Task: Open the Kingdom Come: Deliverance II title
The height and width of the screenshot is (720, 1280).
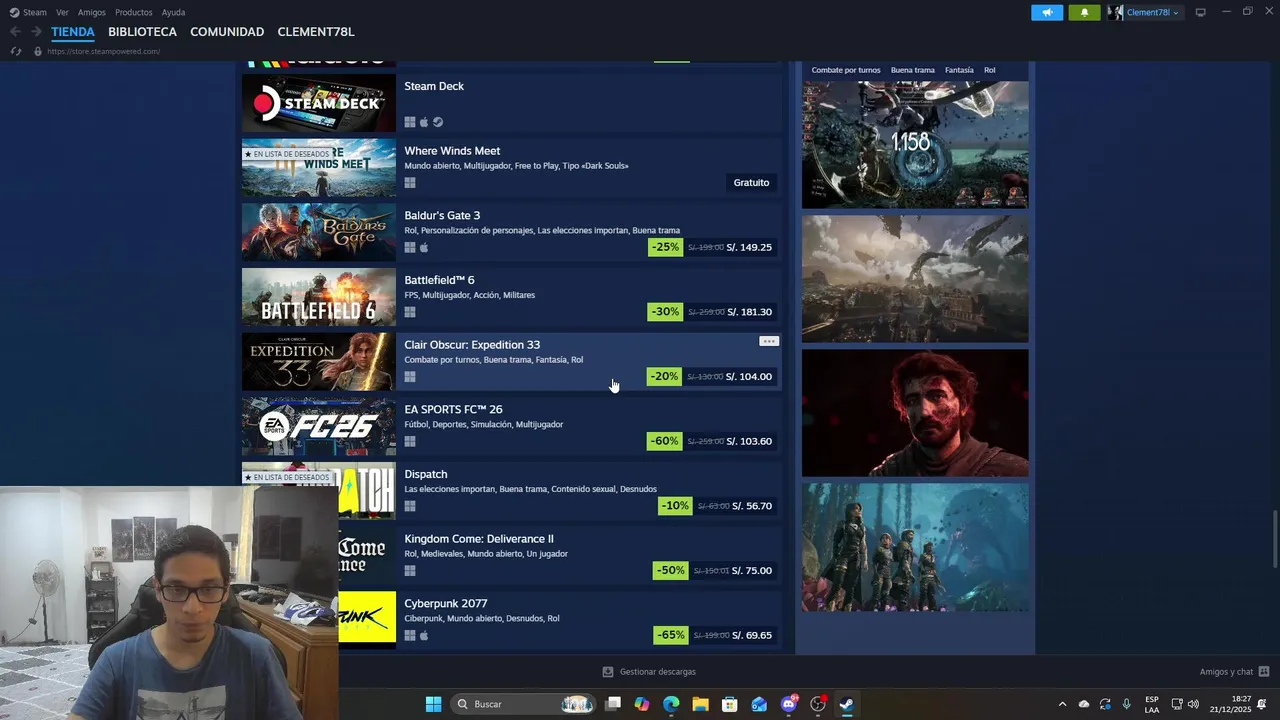Action: point(479,539)
